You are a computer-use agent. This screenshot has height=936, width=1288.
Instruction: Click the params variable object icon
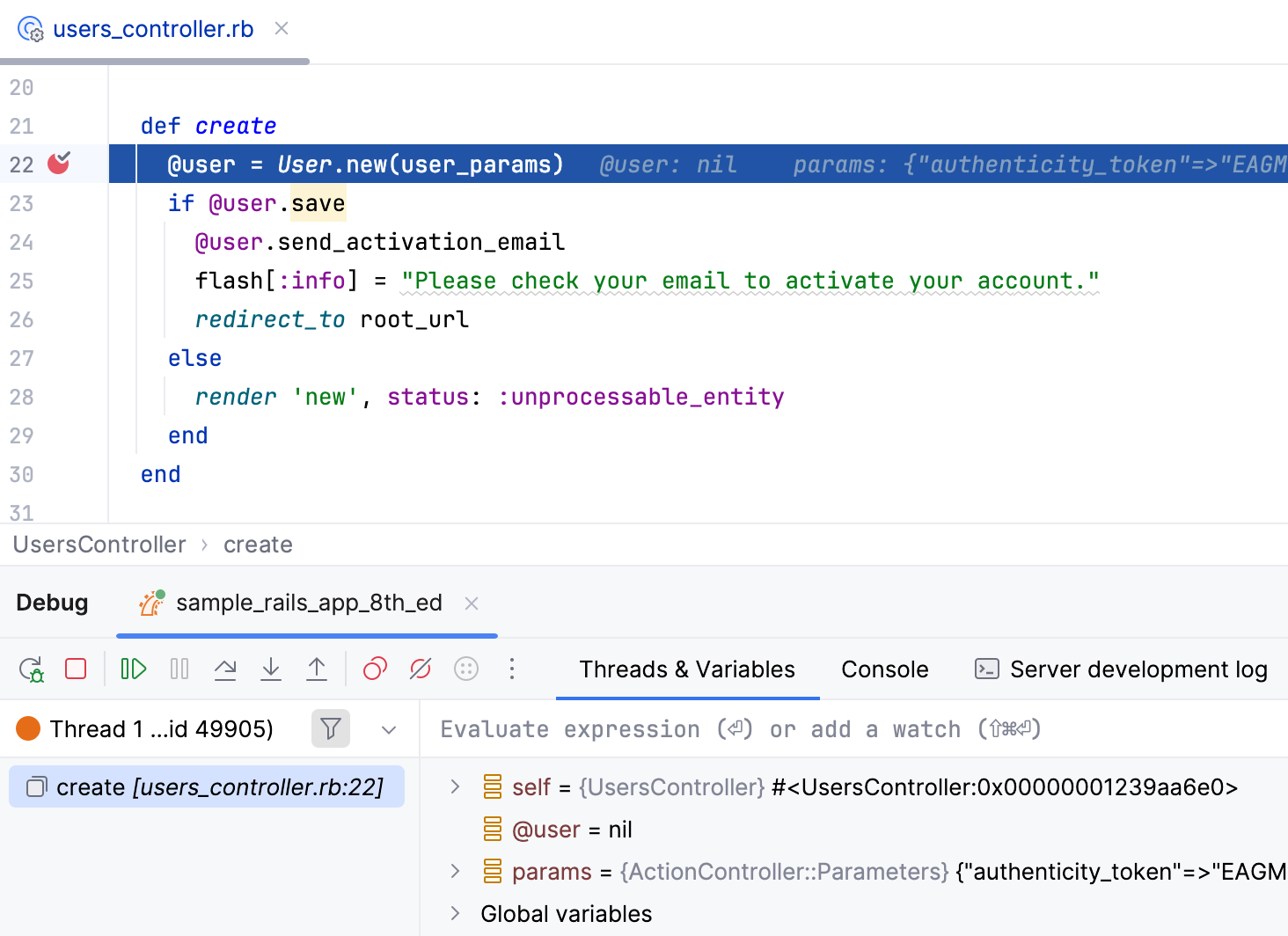coord(493,871)
